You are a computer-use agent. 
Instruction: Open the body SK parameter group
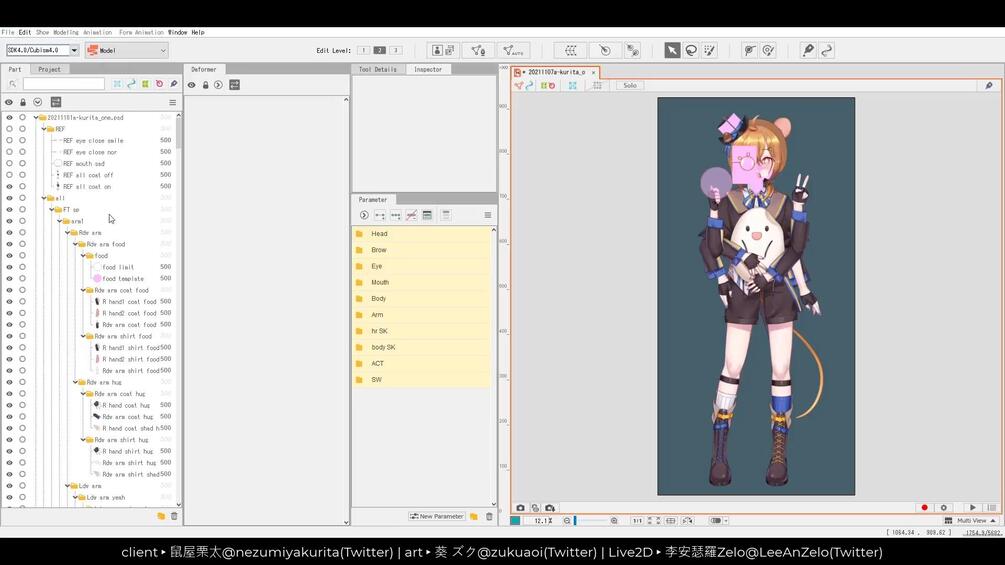click(422, 347)
